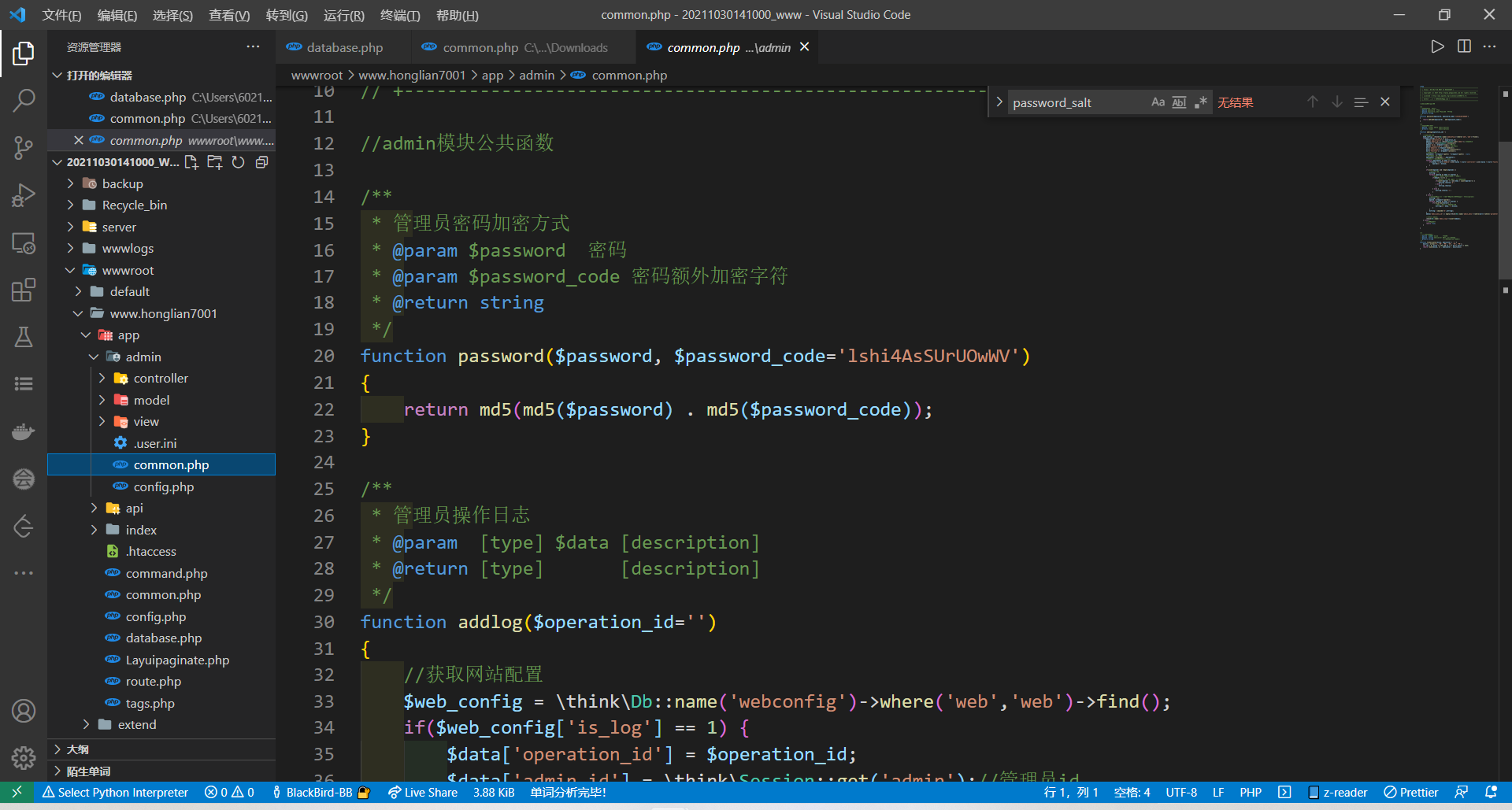The image size is (1512, 810).
Task: Open the File menu
Action: 61,15
